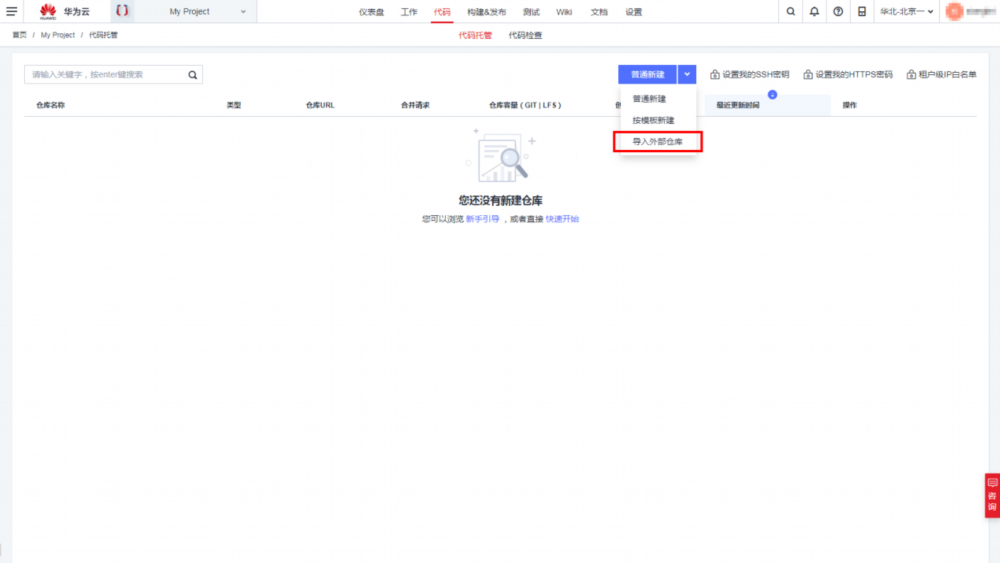
Task: Click the 类型 column header
Action: click(234, 105)
